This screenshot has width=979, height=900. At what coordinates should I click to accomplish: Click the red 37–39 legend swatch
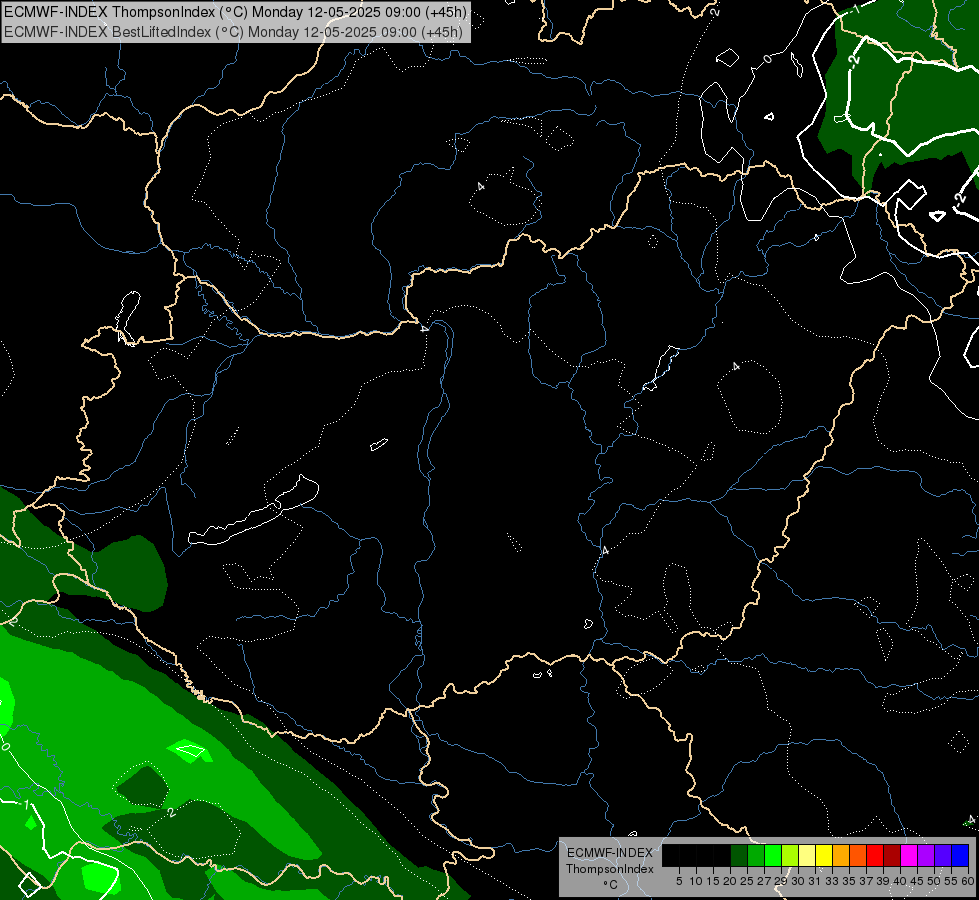coord(875,855)
